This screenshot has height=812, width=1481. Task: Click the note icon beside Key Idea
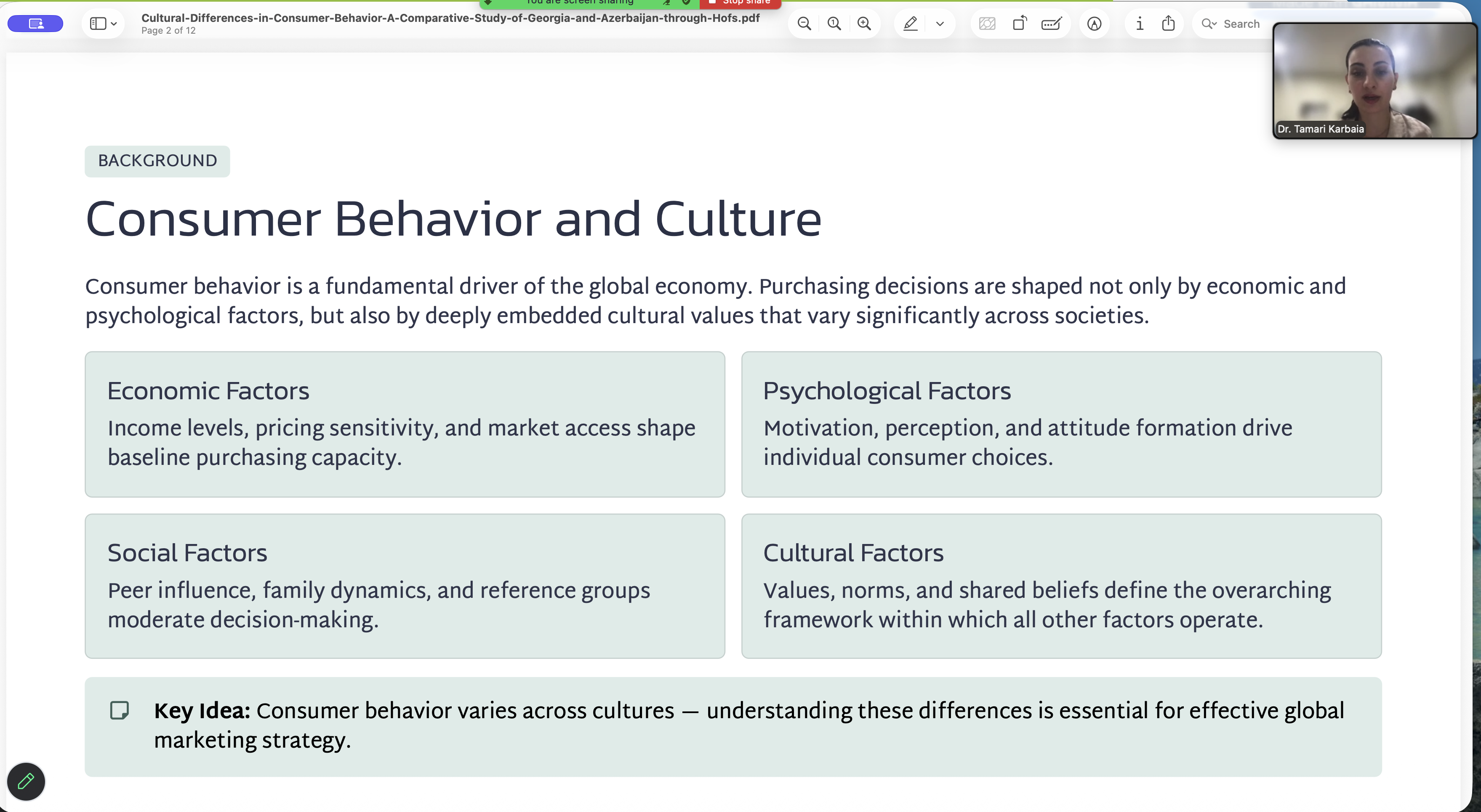tap(120, 710)
